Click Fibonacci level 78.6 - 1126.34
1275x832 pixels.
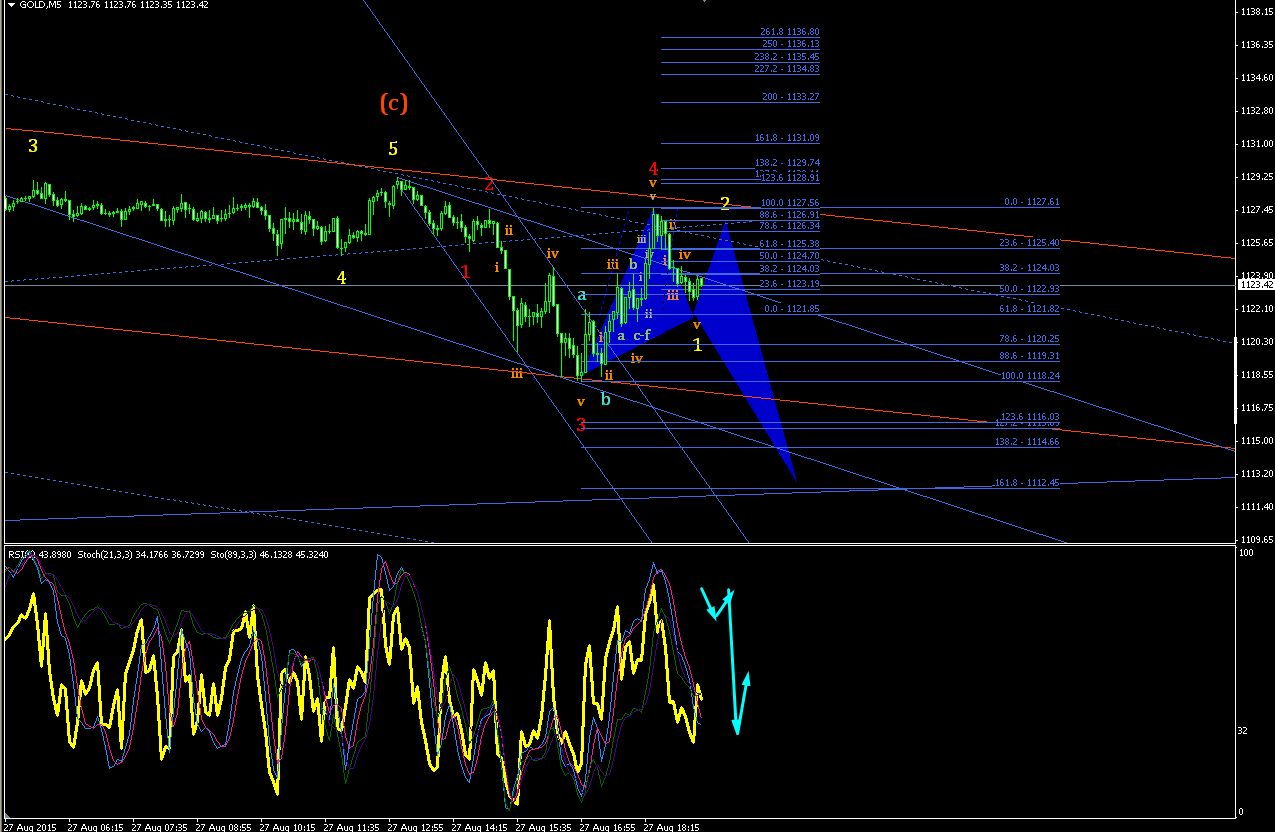[x=790, y=226]
